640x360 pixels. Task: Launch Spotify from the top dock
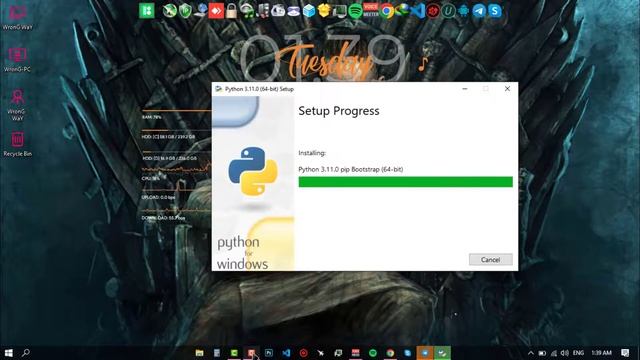point(356,11)
